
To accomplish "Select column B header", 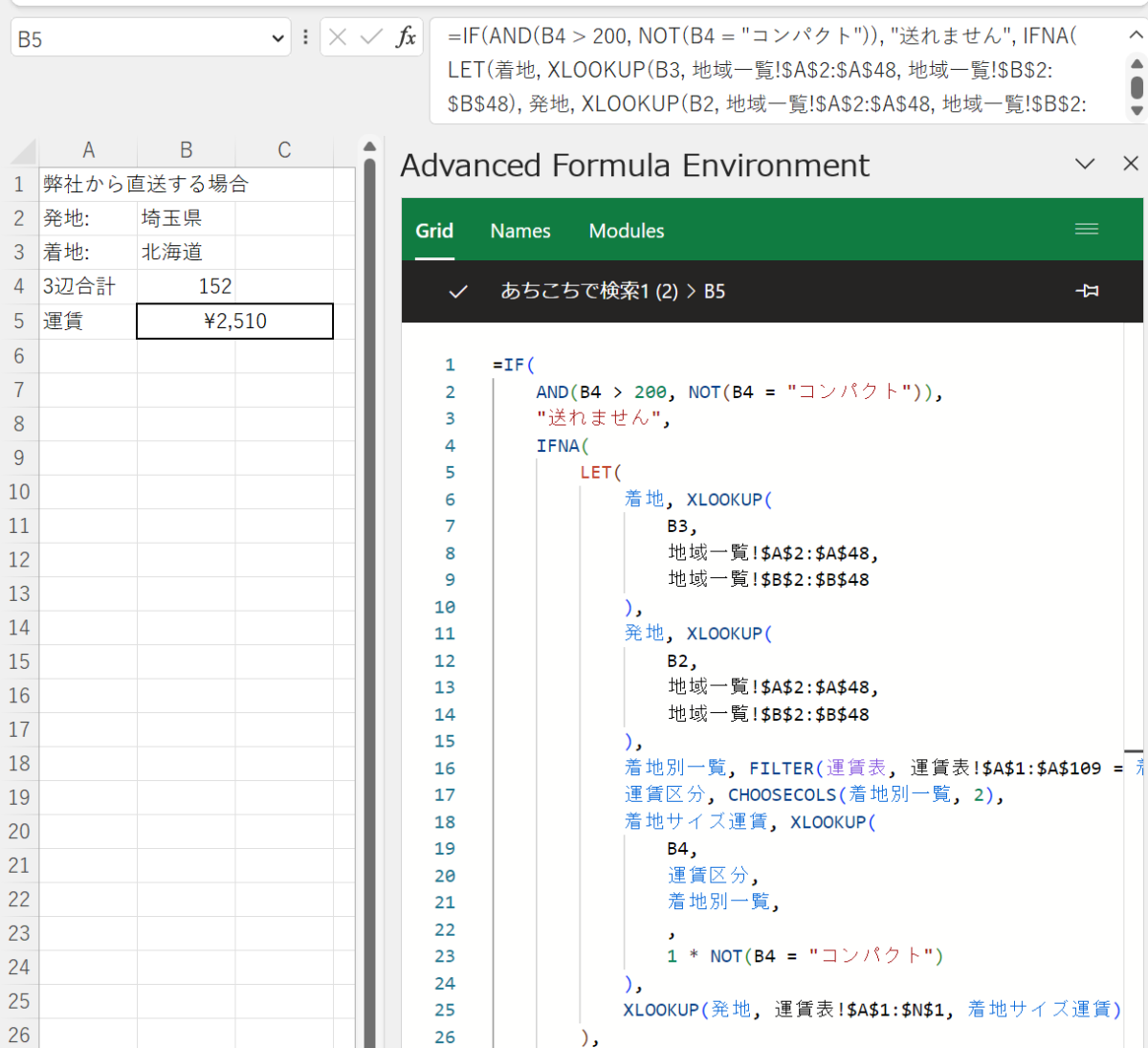I will coord(187,150).
